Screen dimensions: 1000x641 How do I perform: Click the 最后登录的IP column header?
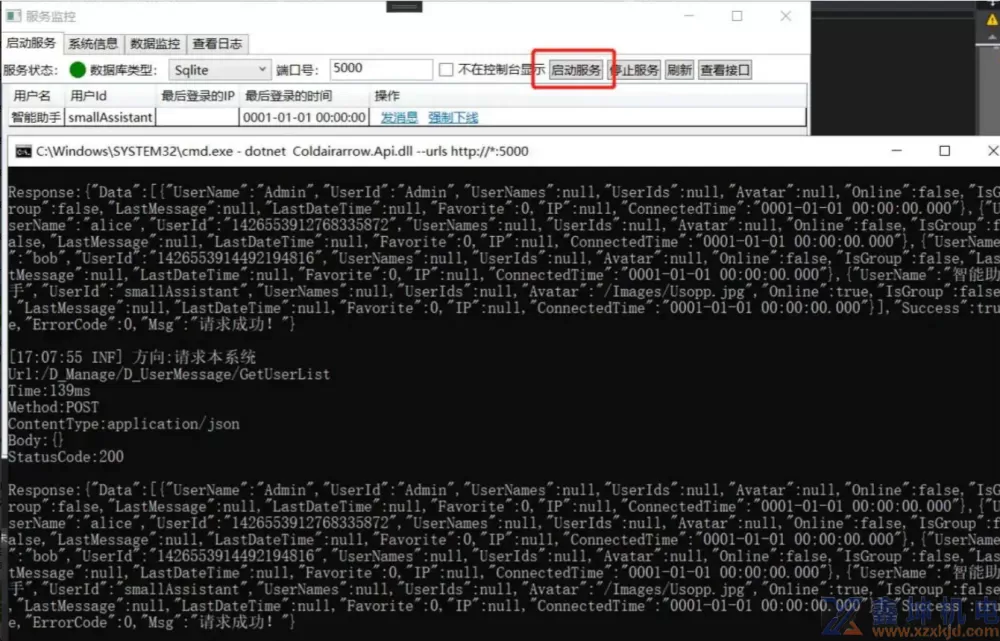(198, 96)
